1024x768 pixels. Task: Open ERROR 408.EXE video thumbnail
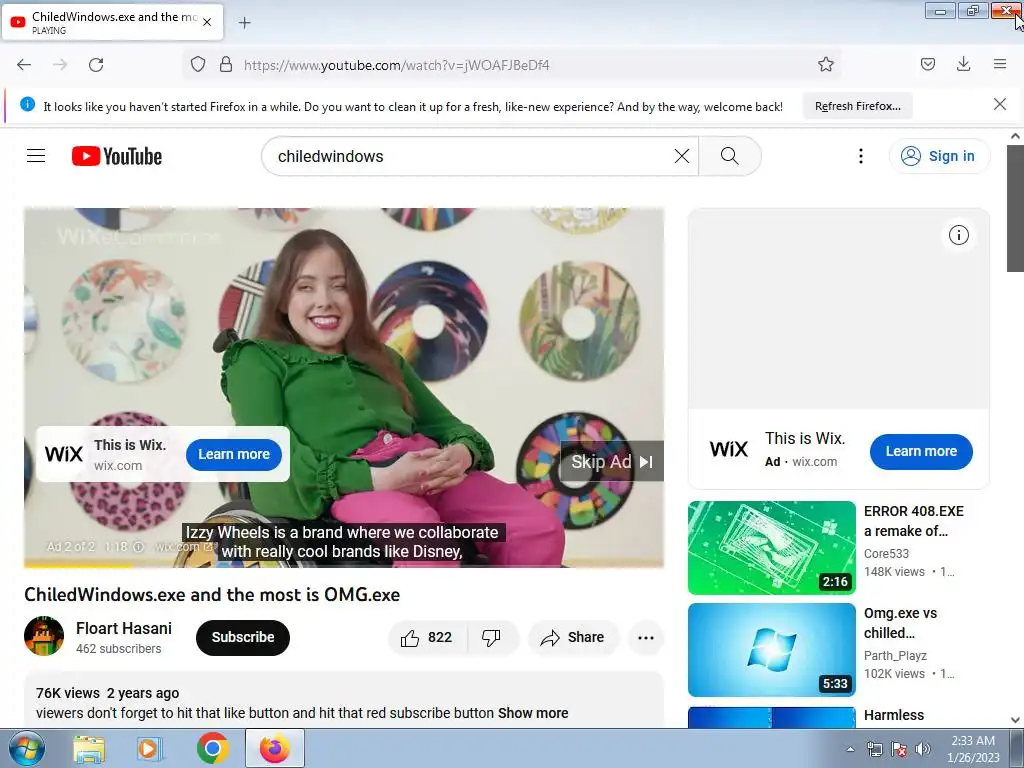point(771,548)
